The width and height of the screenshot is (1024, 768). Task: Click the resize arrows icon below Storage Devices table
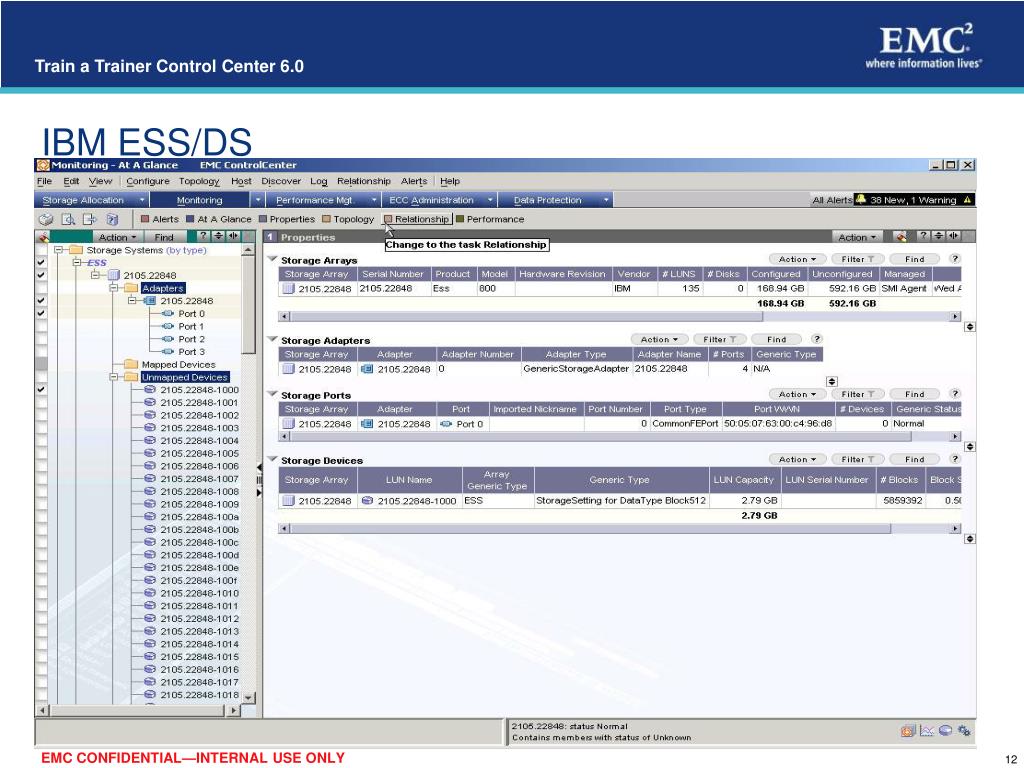coord(970,539)
